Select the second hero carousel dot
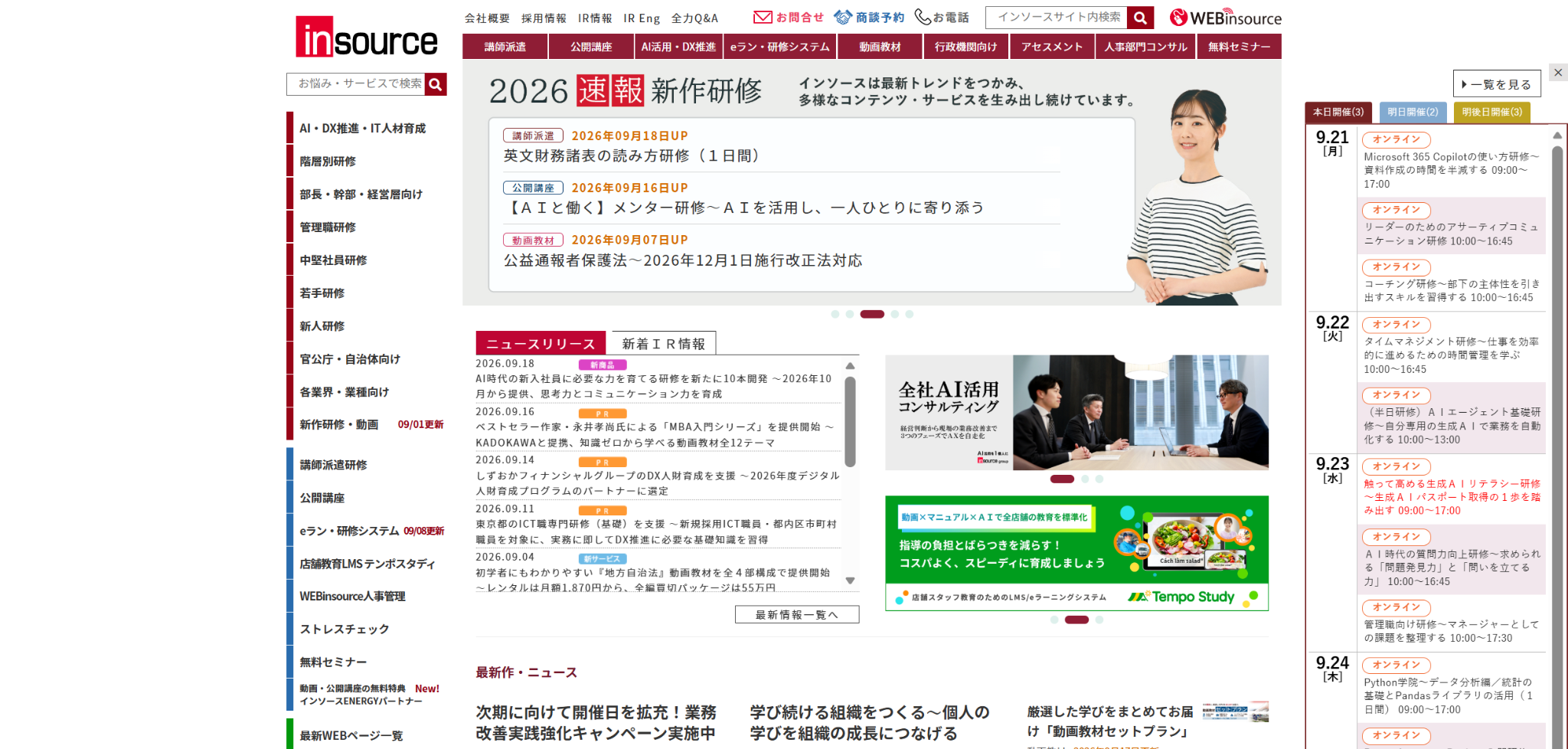Screen dimensions: 1568x749 [x=850, y=314]
